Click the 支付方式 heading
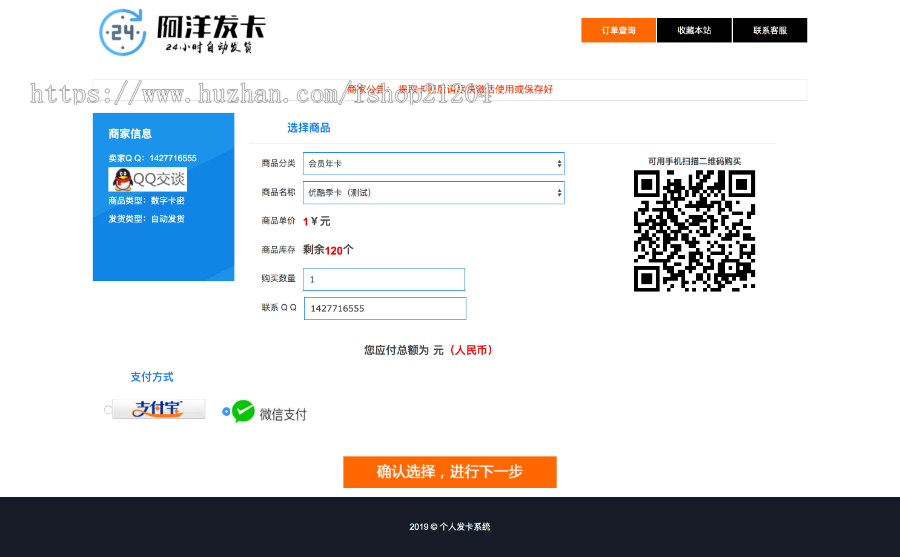The width and height of the screenshot is (900, 557). point(152,377)
